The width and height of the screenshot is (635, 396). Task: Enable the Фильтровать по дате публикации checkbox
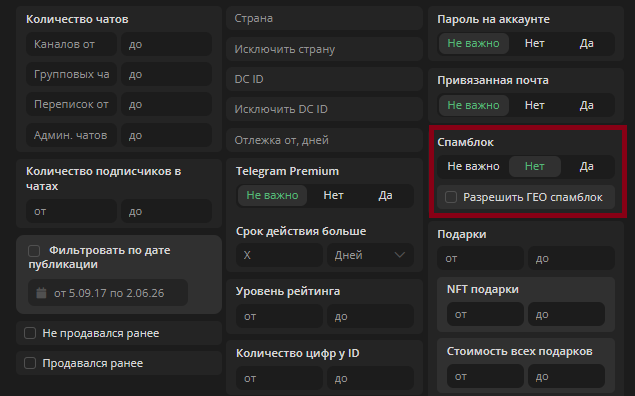click(x=34, y=251)
